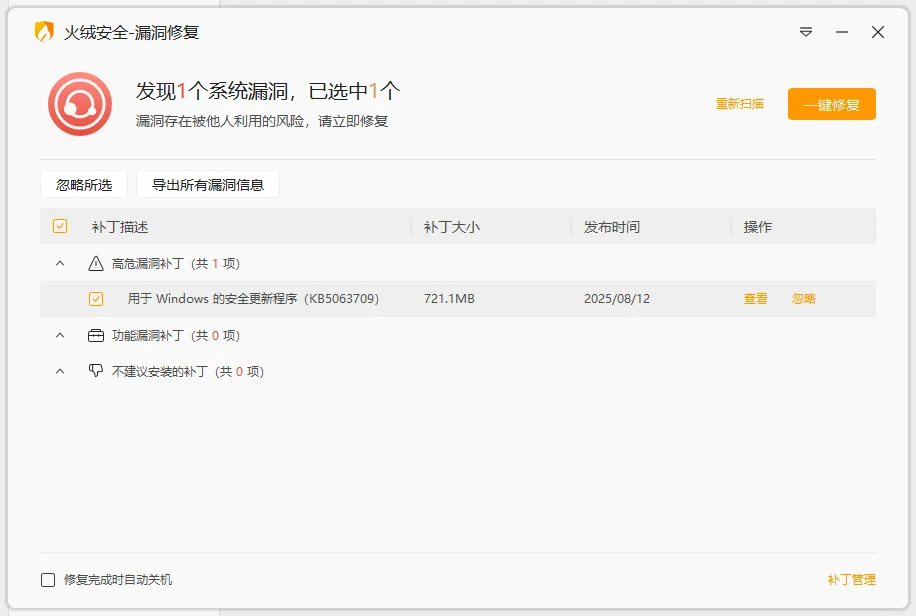Click the red vulnerability repair icon
Viewport: 916px width, 616px height.
click(x=81, y=105)
